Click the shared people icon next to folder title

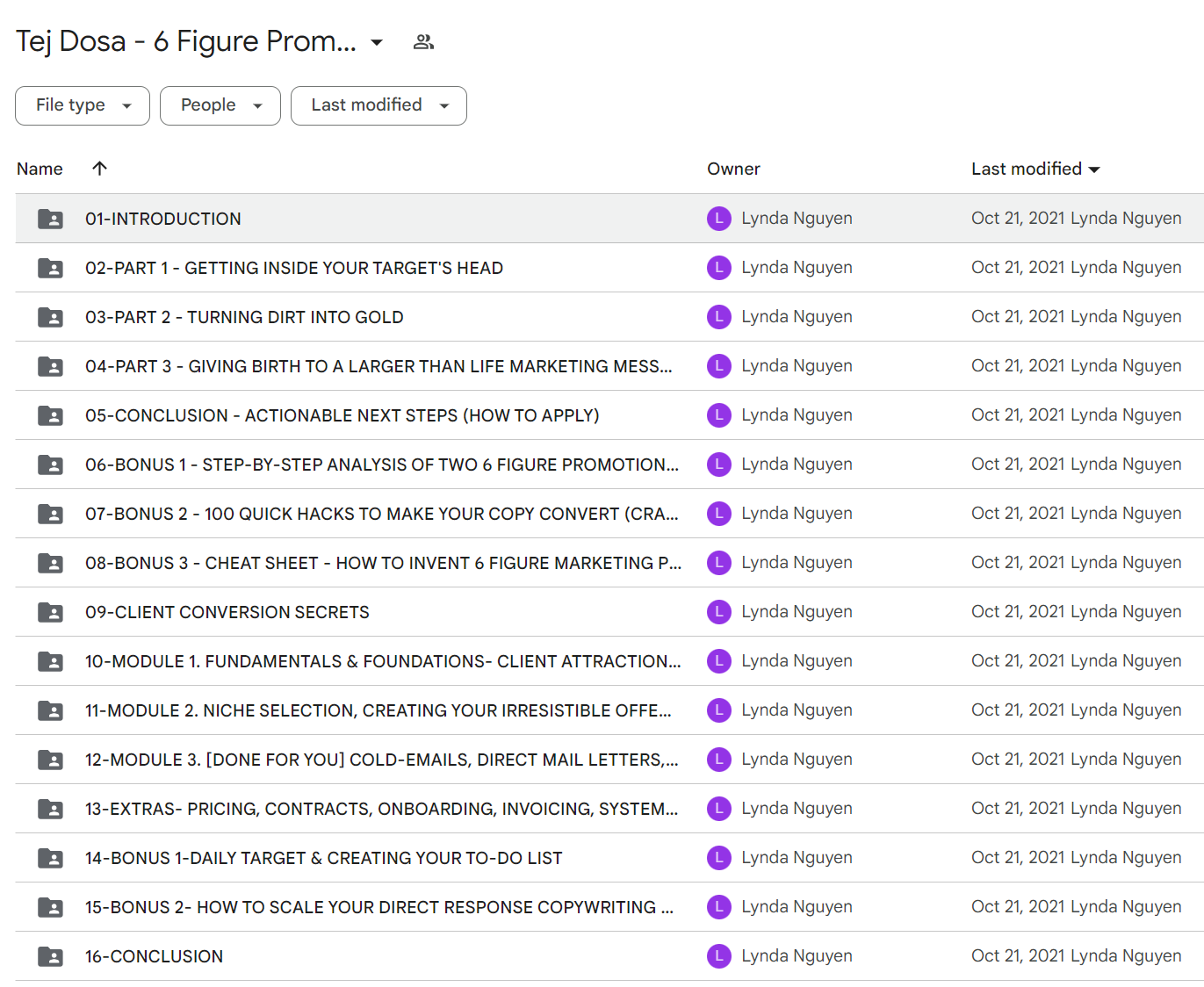(423, 42)
